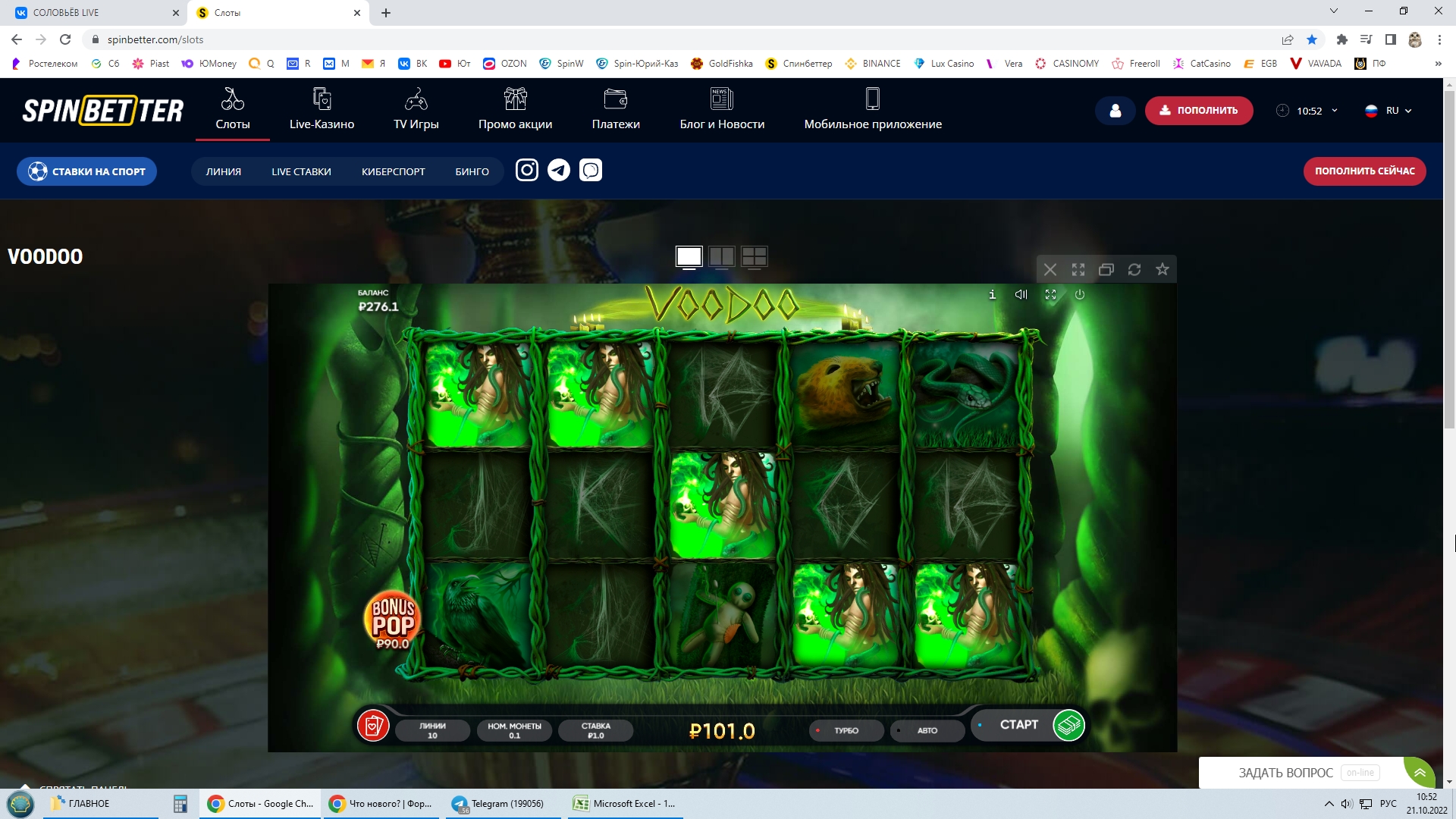Open the user profile icon

coord(1115,111)
